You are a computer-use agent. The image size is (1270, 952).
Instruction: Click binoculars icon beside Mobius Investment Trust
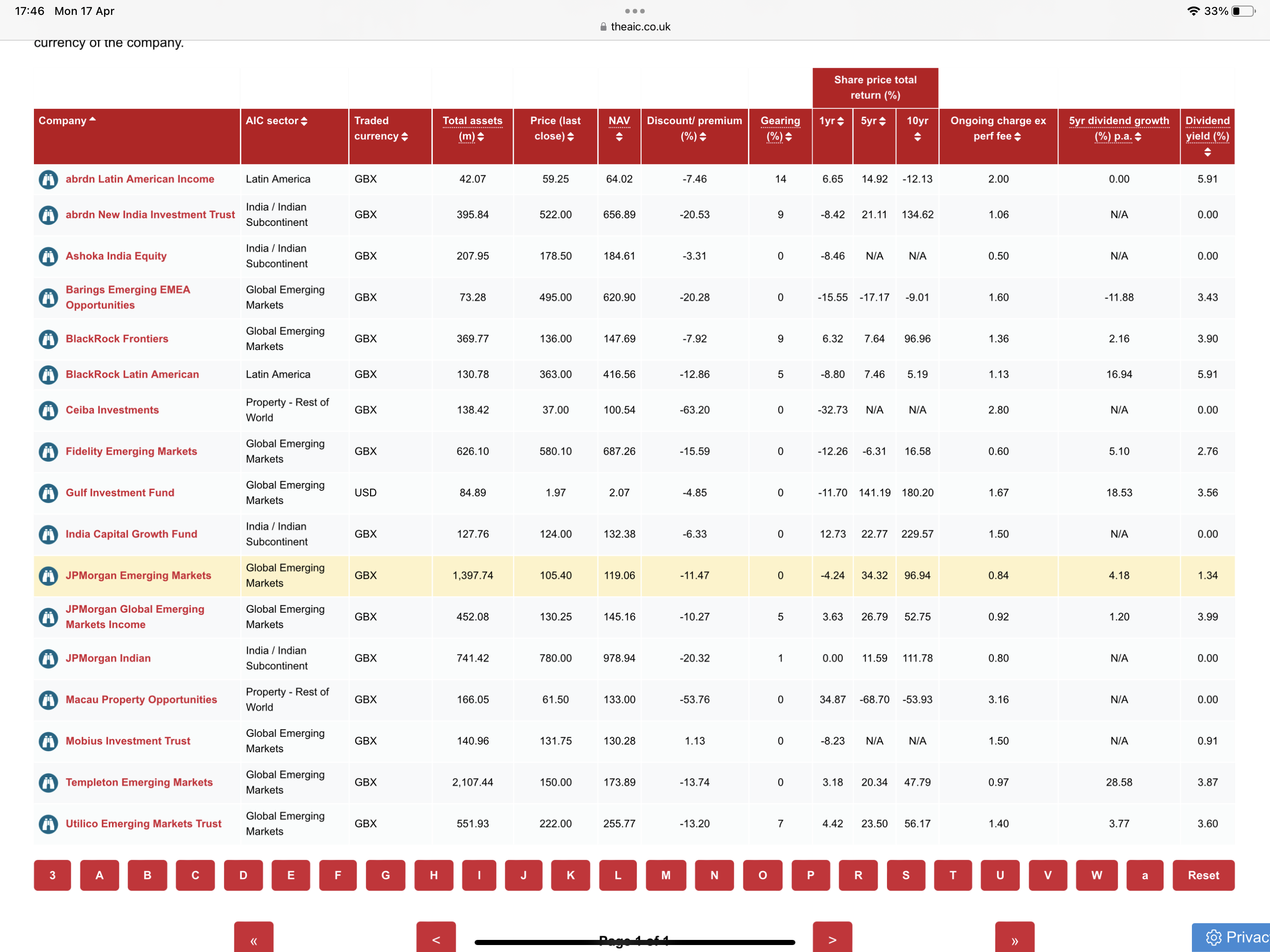click(x=48, y=740)
